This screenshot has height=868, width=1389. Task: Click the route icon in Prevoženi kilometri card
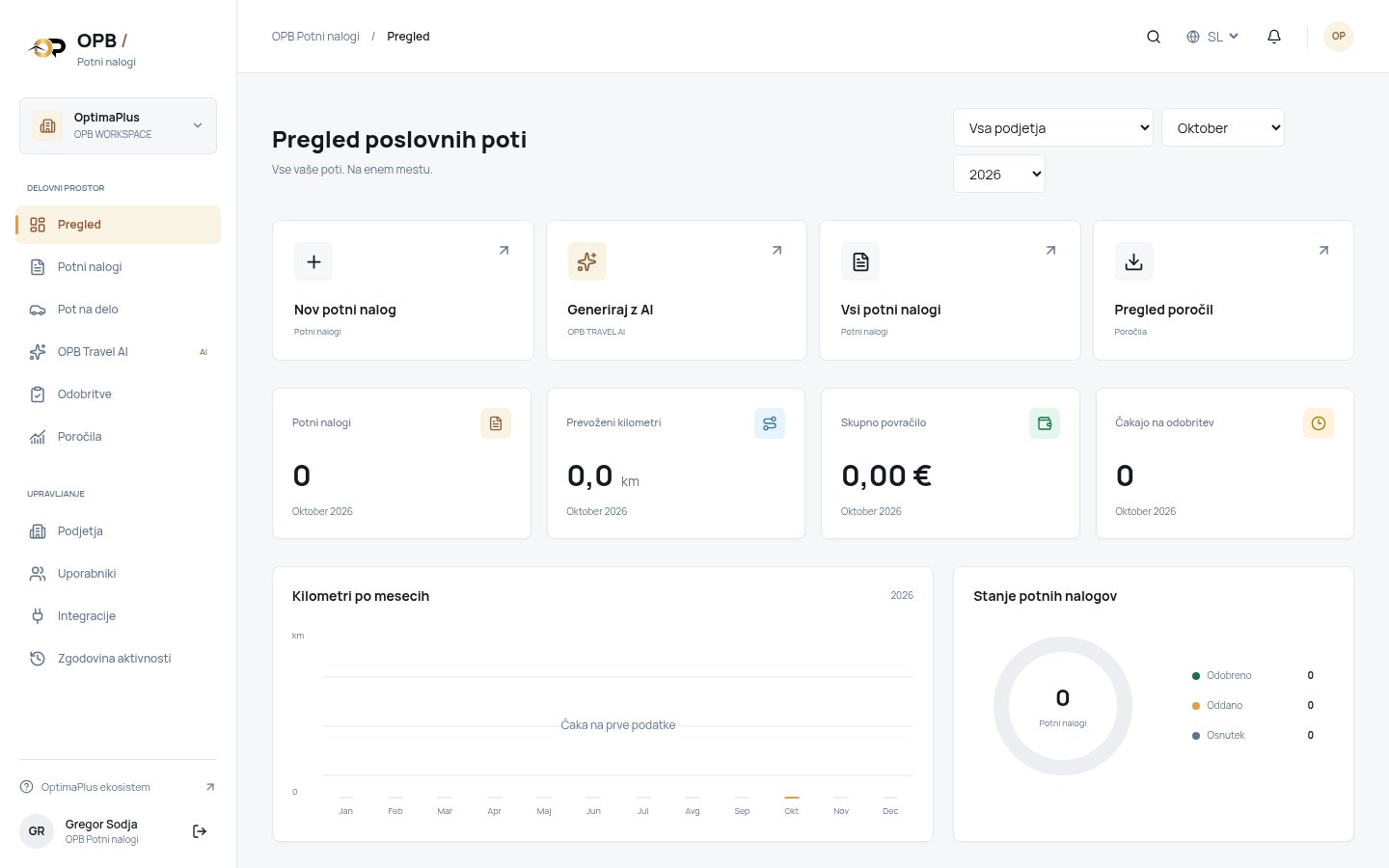click(770, 423)
